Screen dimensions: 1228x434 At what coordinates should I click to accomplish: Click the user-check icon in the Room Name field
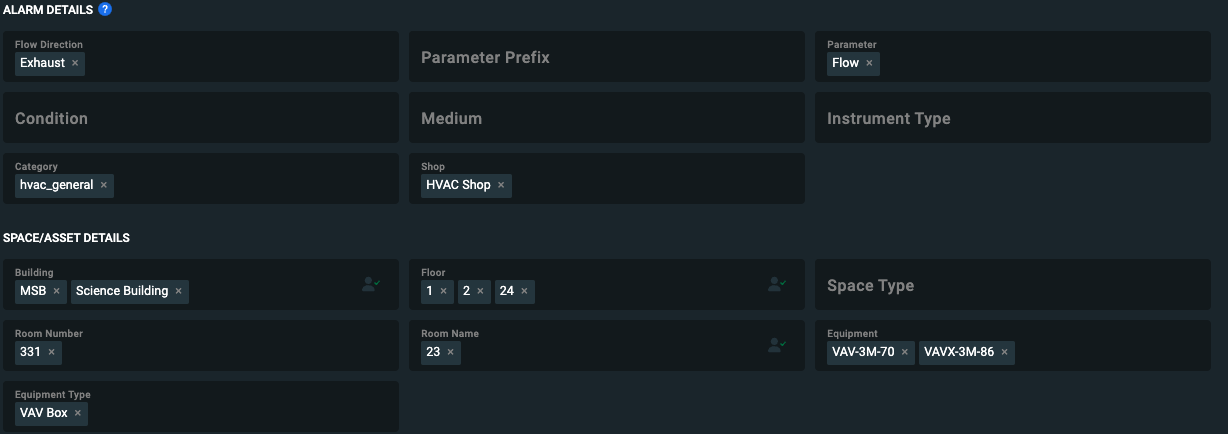pyautogui.click(x=777, y=345)
